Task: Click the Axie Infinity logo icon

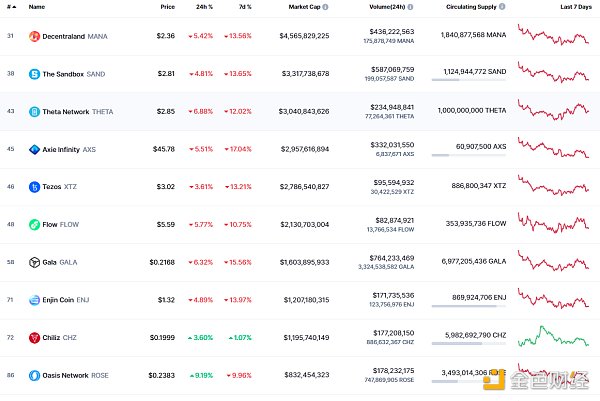Action: pyautogui.click(x=33, y=149)
